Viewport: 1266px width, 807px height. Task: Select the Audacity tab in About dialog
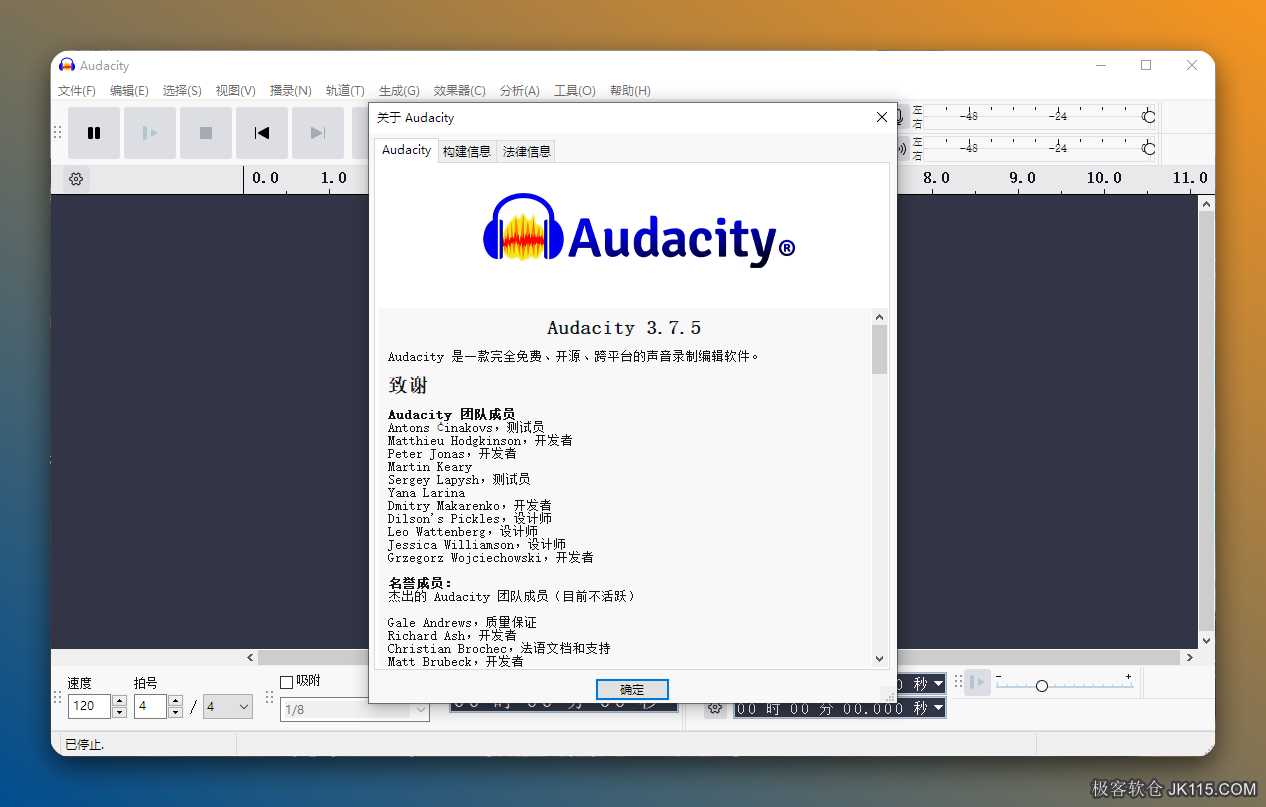[406, 150]
